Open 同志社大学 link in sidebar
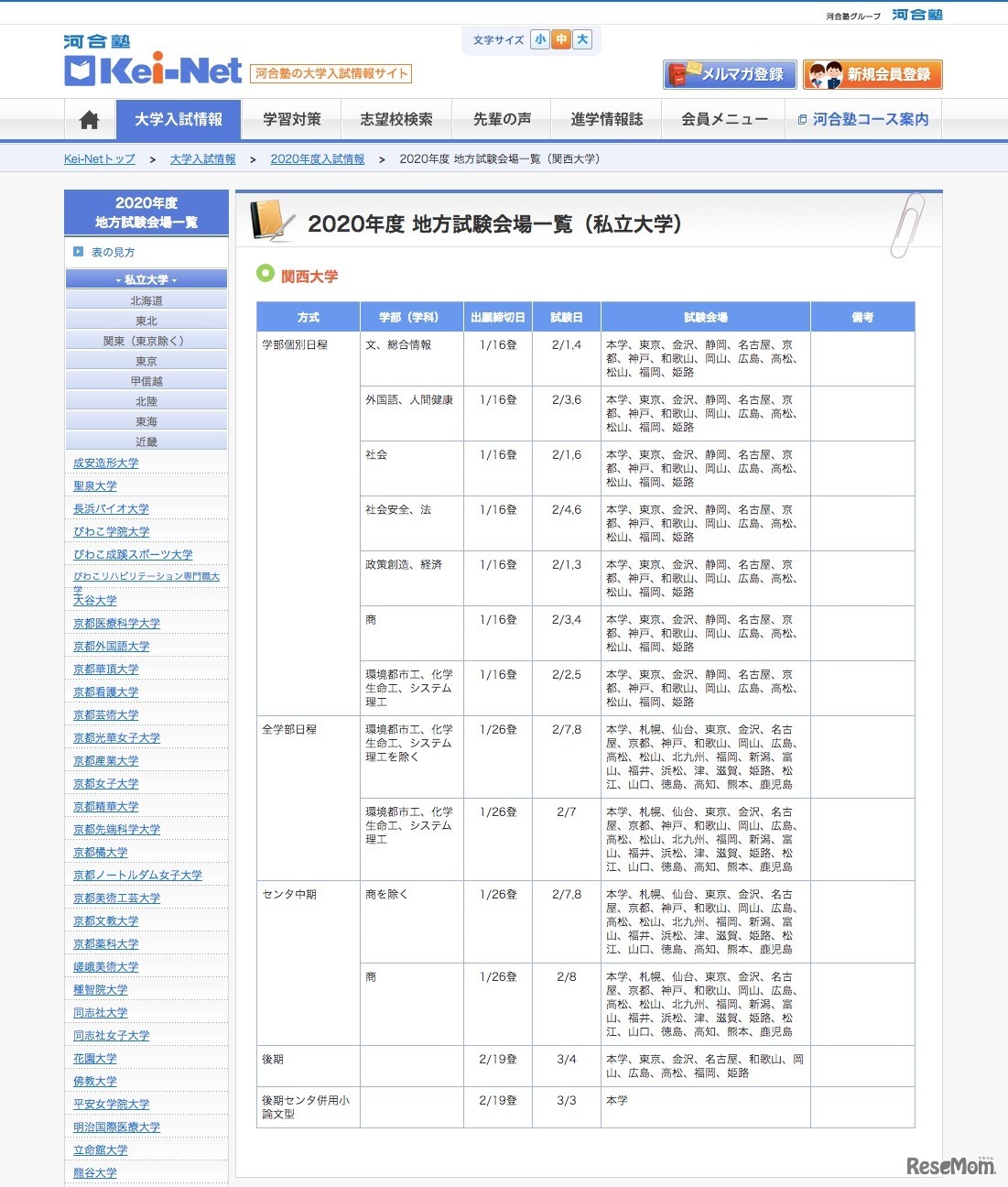Screen dimensions: 1008x1187 tap(100, 1012)
